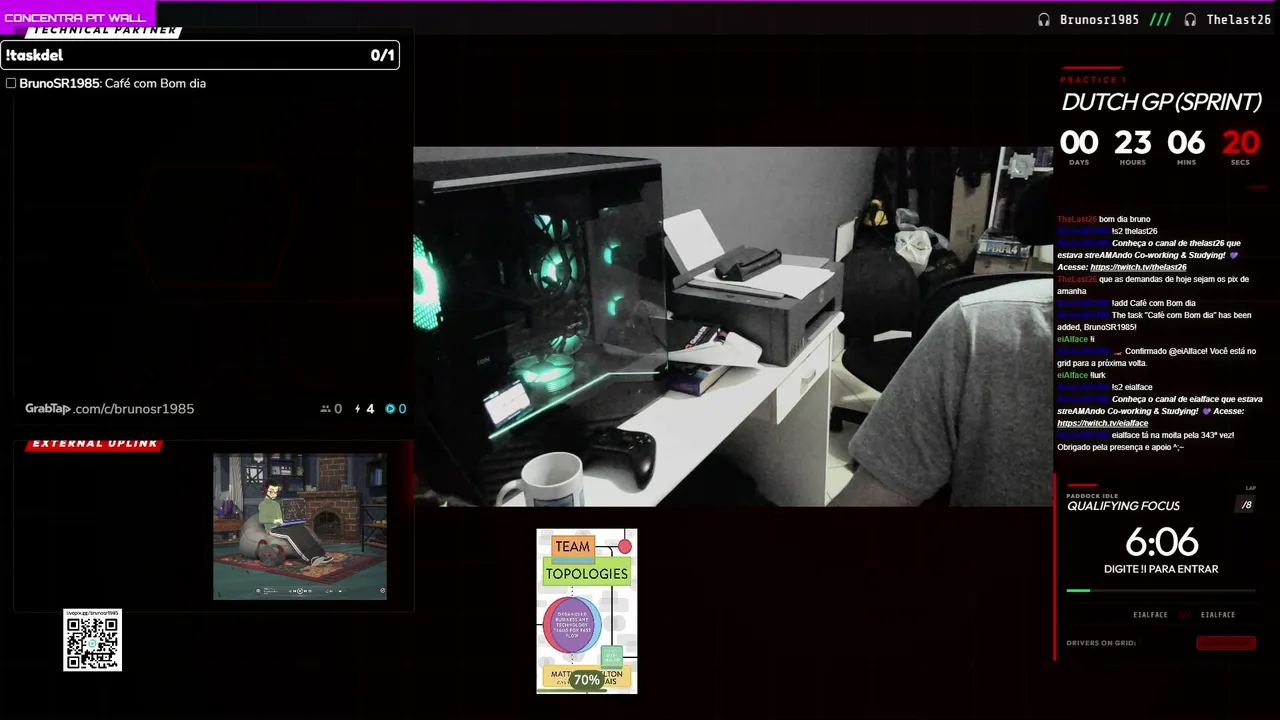Open the twitch.tv/eialface link in chat
This screenshot has height=720, width=1280.
1102,423
